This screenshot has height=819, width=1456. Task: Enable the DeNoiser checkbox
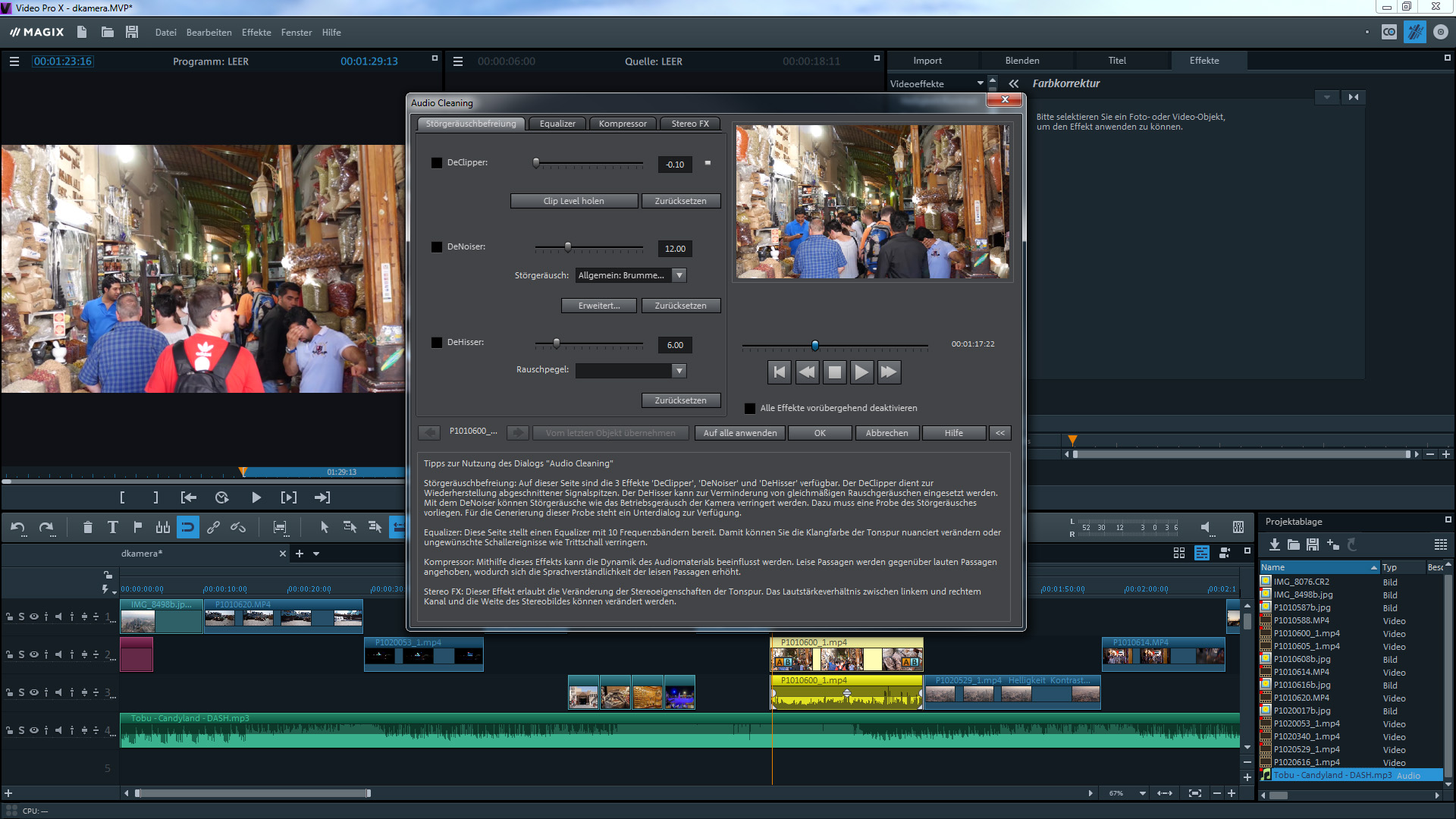(437, 246)
